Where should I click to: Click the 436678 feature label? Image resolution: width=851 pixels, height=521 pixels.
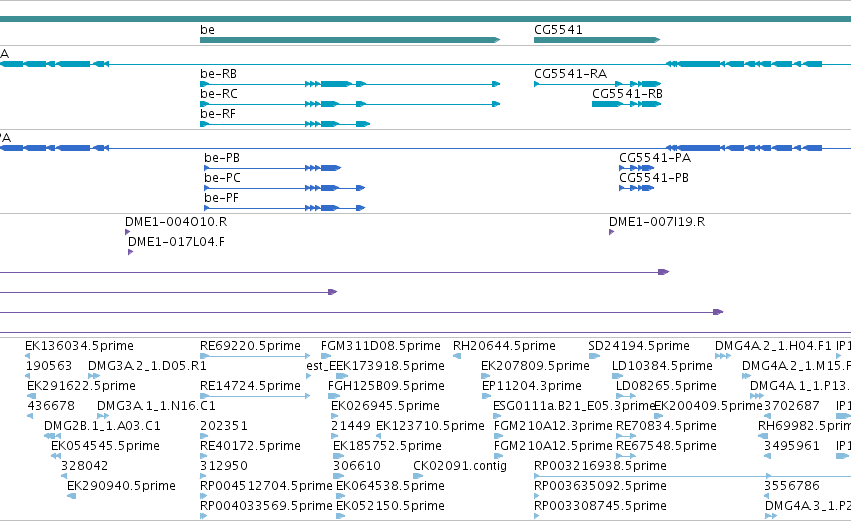pos(51,406)
